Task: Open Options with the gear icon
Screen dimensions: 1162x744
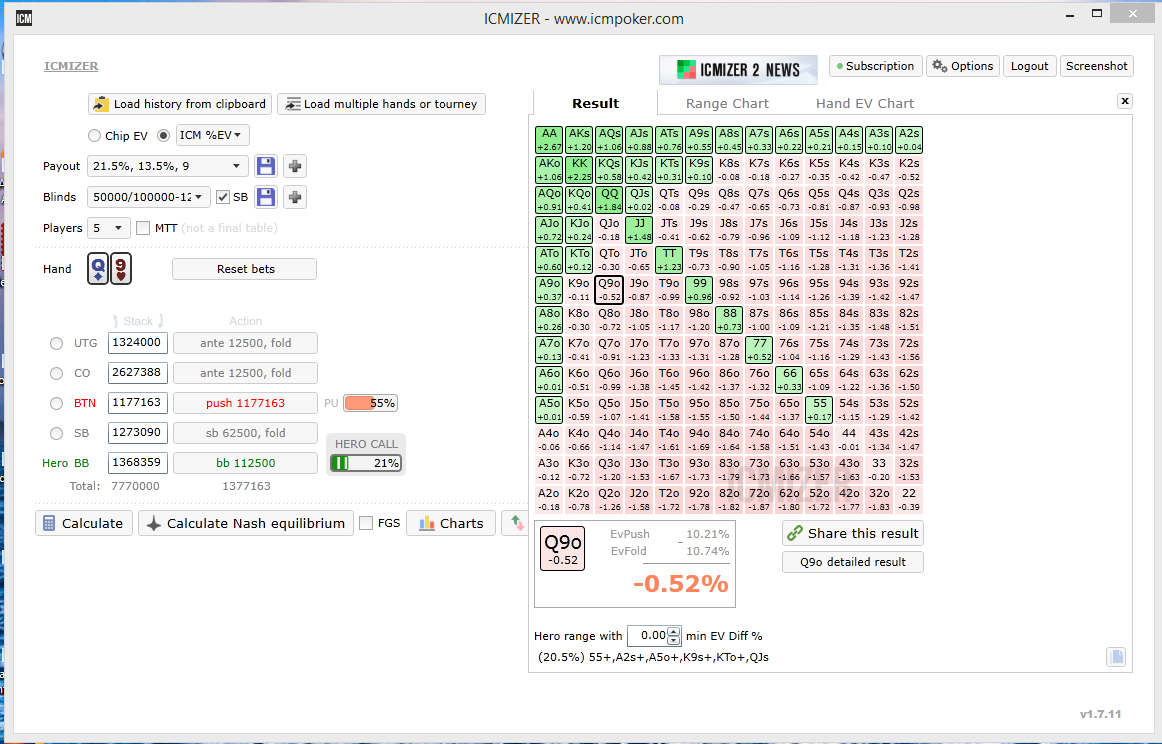Action: coord(963,66)
